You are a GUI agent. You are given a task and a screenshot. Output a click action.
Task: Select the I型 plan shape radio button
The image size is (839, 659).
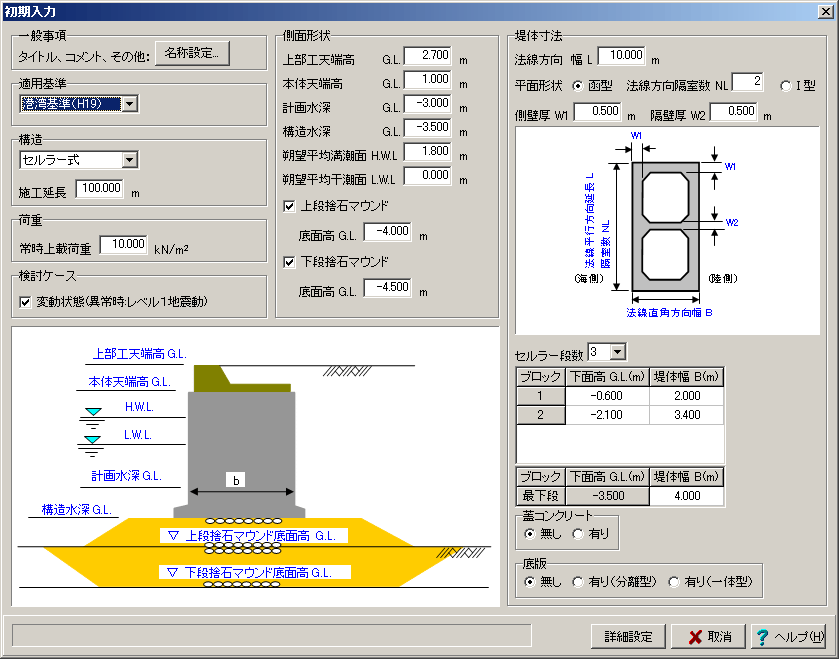point(785,85)
